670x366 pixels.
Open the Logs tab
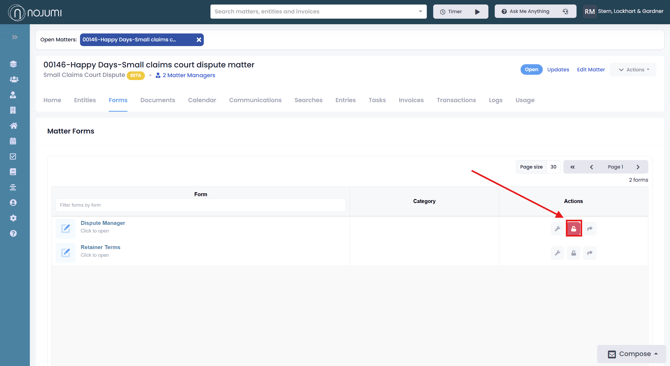click(496, 100)
